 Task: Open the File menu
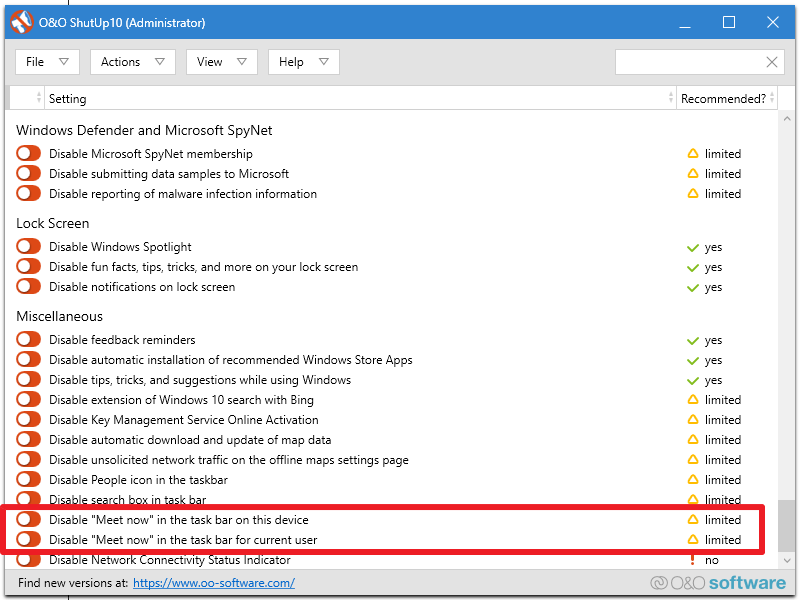[x=47, y=62]
